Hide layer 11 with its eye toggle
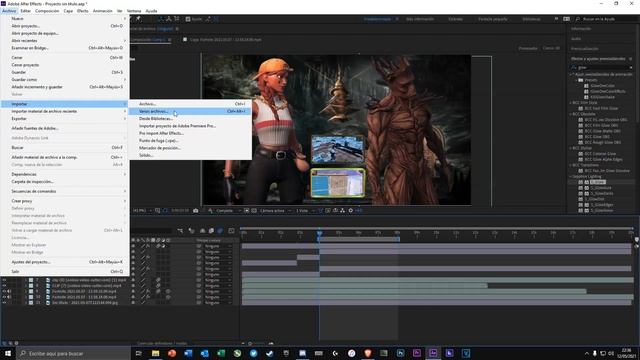Viewport: 640px width, 360px height. click(x=4, y=303)
